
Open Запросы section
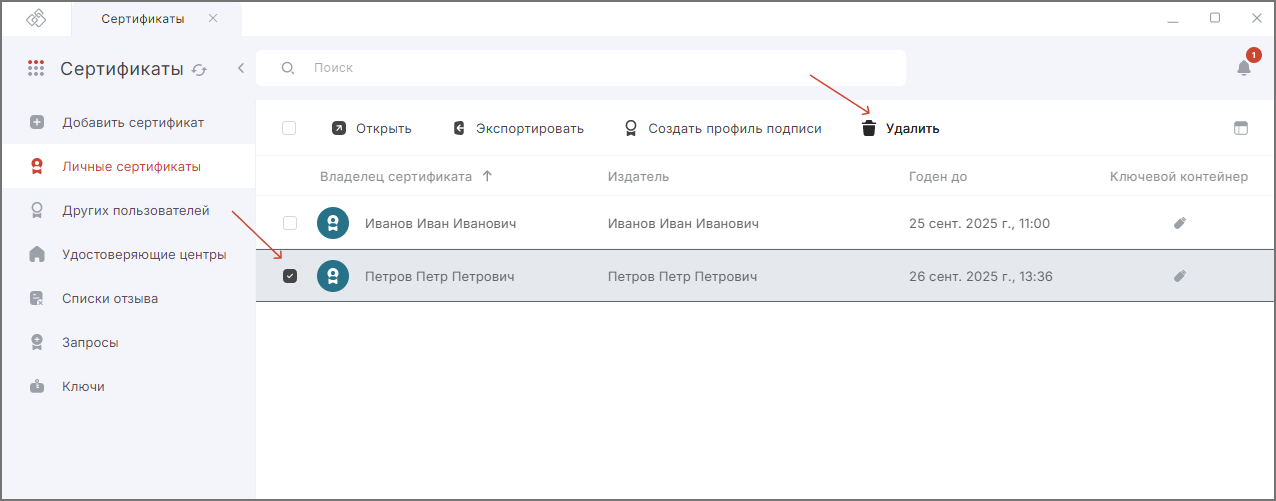128,342
